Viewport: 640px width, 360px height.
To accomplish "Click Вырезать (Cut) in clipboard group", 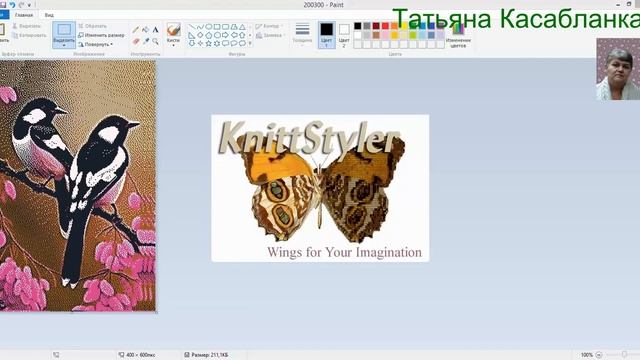I will 27,26.
